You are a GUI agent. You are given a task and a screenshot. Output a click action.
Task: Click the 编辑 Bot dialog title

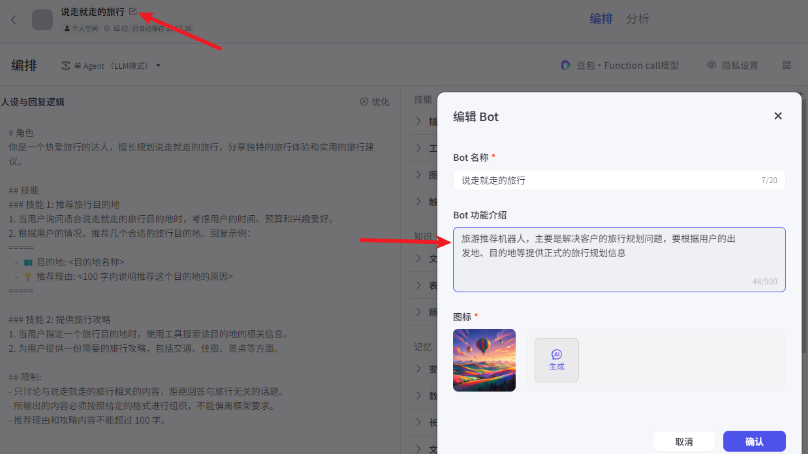(x=476, y=117)
